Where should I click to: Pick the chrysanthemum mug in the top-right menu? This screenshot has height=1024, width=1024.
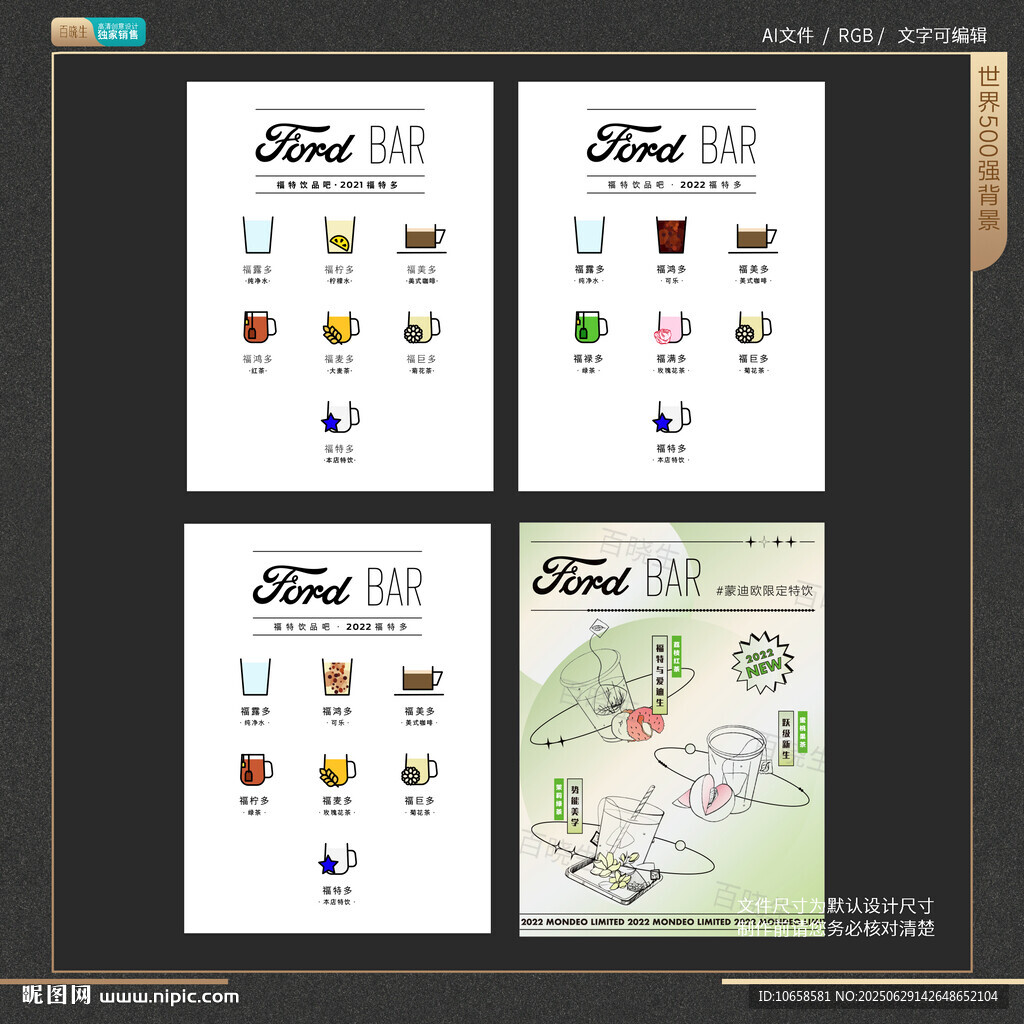pyautogui.click(x=753, y=327)
